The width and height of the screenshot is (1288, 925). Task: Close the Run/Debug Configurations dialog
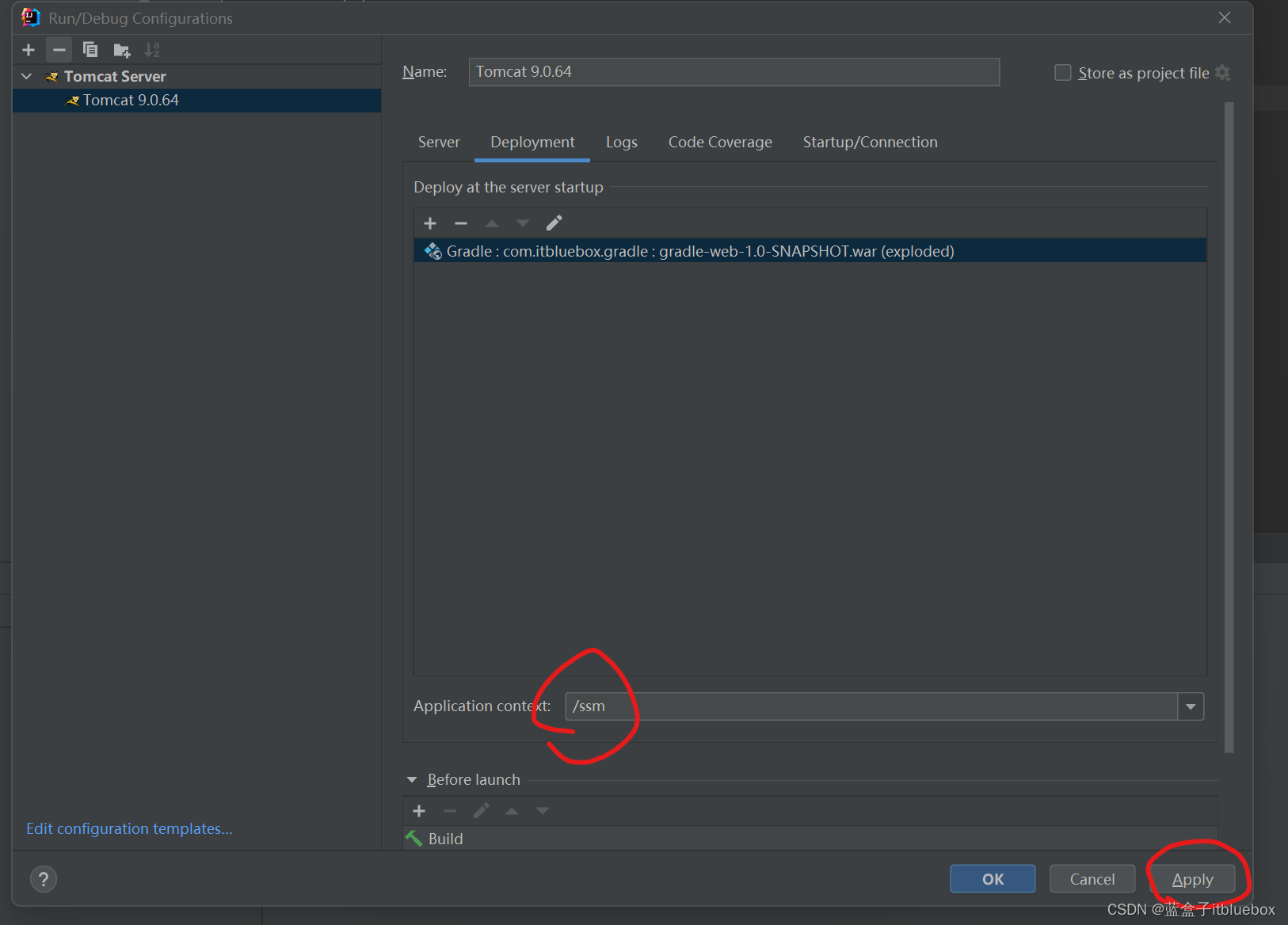[x=1225, y=17]
